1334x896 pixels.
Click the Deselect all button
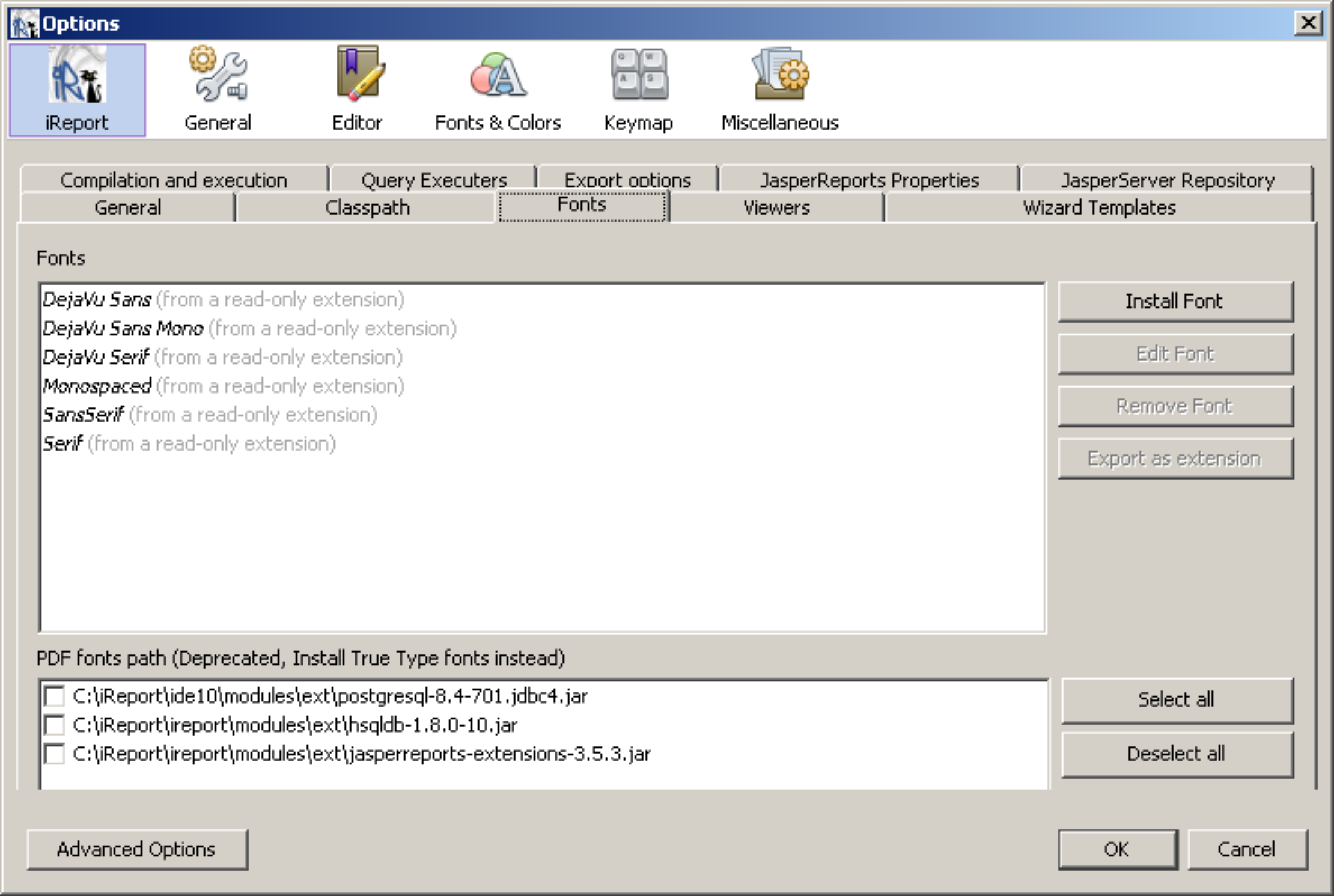coord(1176,754)
